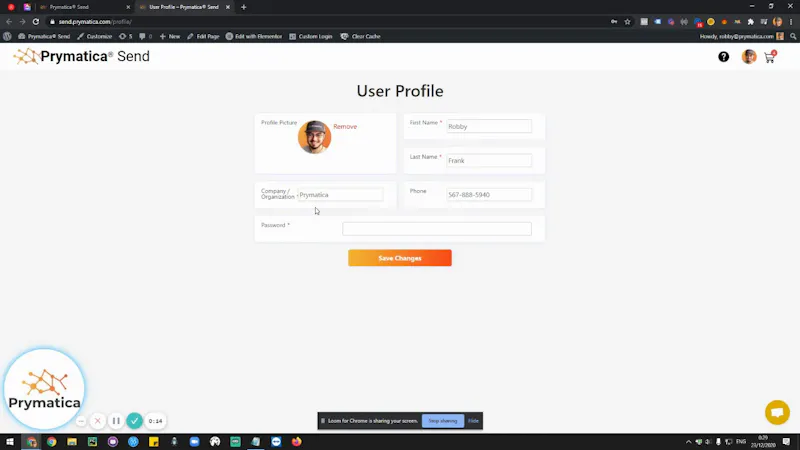Reload the page in Chrome
This screenshot has width=800, height=450.
[x=36, y=21]
